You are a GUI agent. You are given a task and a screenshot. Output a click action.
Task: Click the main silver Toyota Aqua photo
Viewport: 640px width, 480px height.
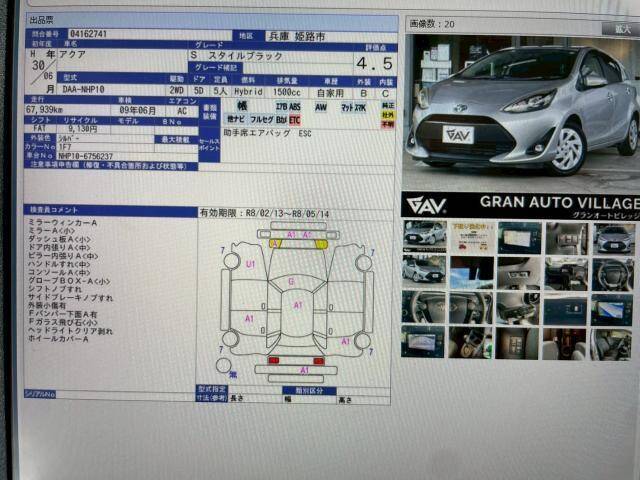pyautogui.click(x=520, y=110)
